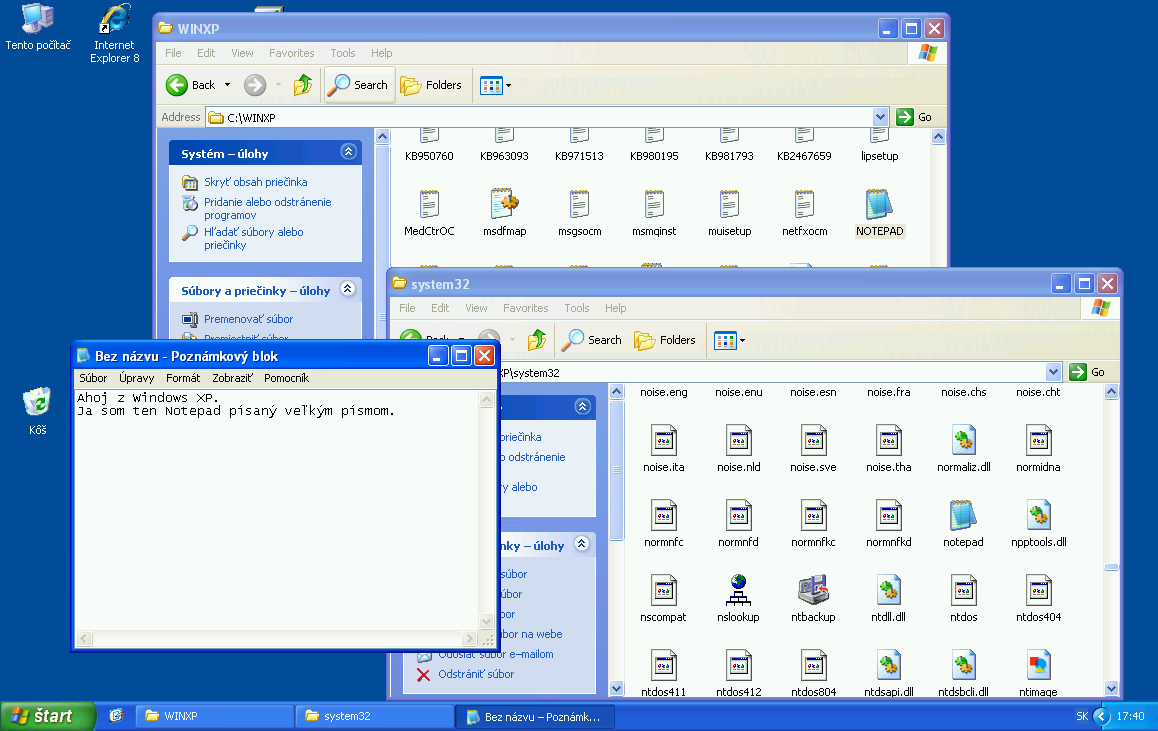The width and height of the screenshot is (1158, 731).
Task: Open the NOTEPAD file icon in WINXP folder
Action: pos(879,205)
